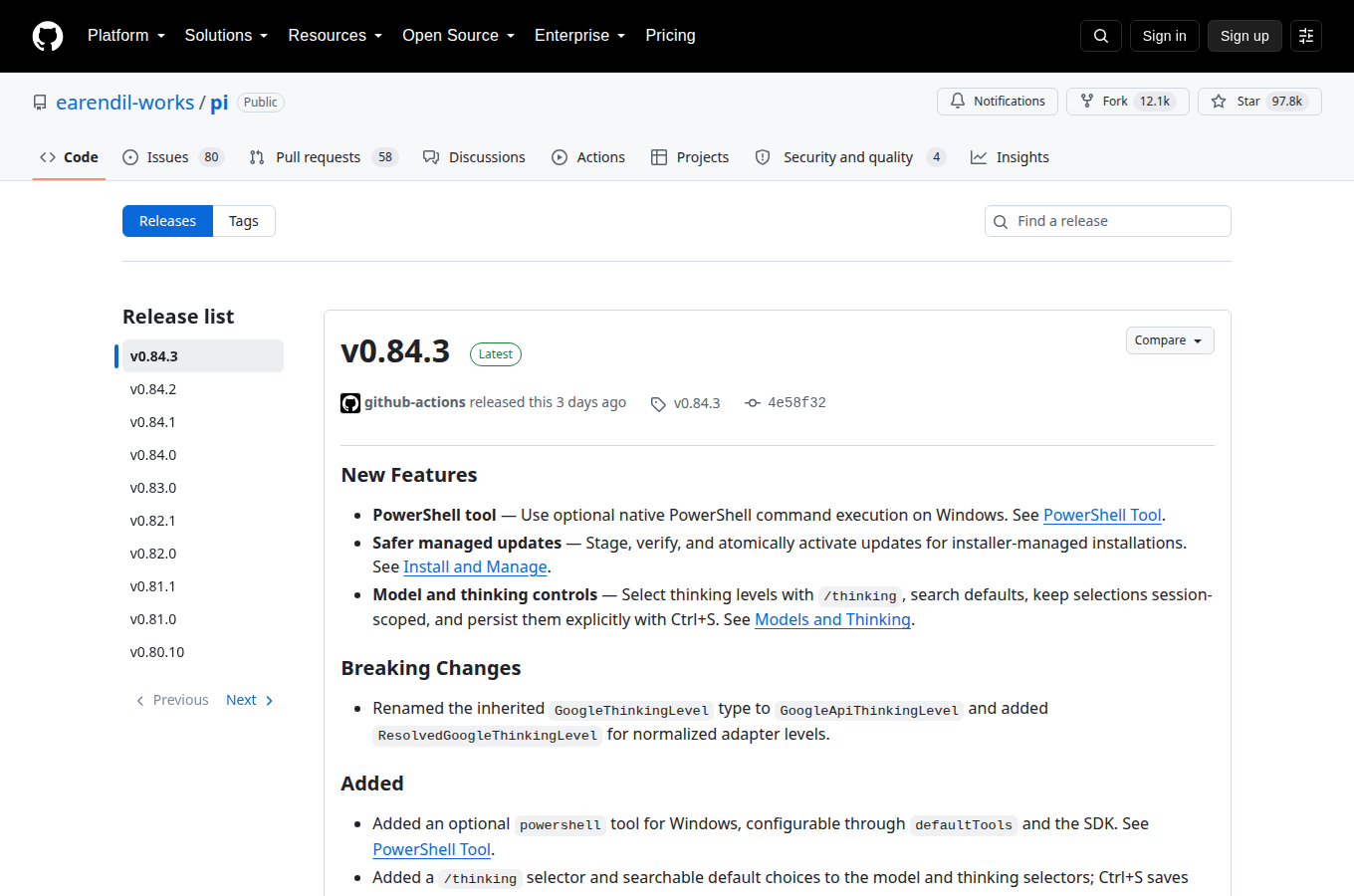Select v0.84.3 in release list

[203, 356]
